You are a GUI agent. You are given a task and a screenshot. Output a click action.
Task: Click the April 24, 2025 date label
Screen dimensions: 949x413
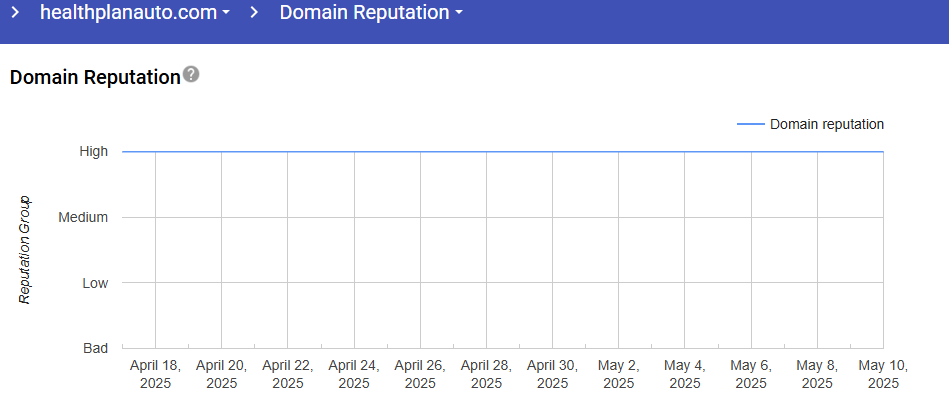coord(354,374)
